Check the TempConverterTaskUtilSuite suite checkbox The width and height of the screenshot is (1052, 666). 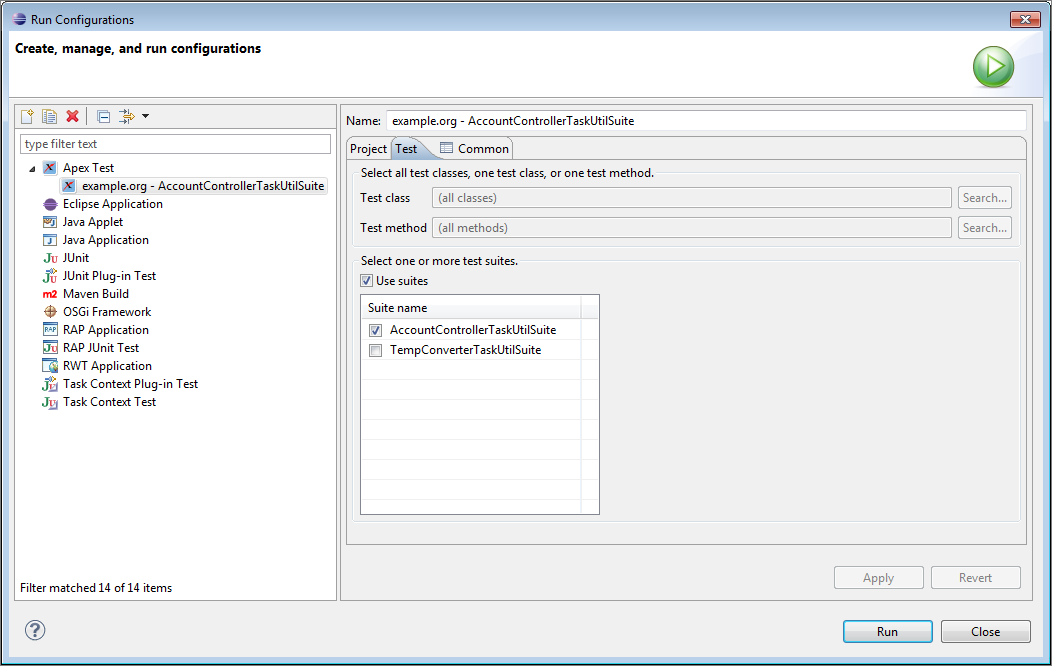click(x=375, y=350)
